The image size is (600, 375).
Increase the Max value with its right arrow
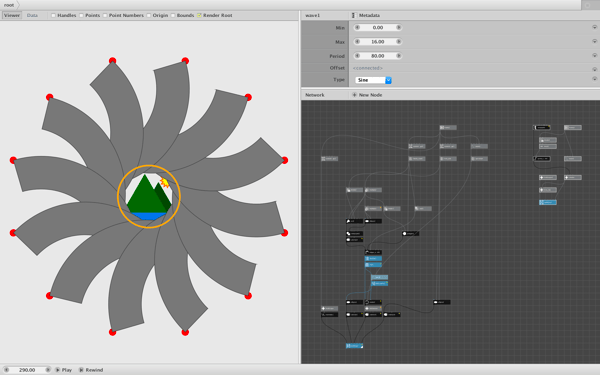point(398,42)
